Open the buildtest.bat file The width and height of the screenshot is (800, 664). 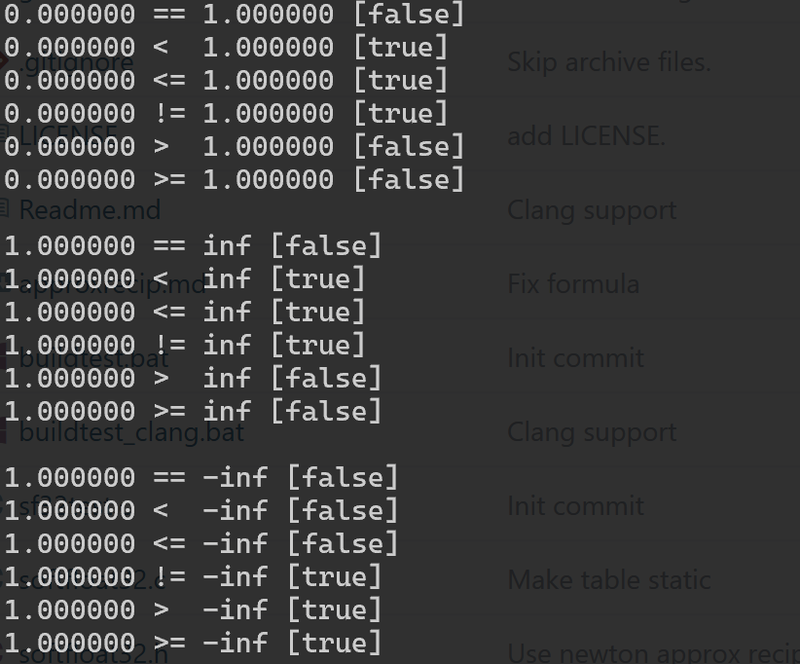tap(94, 358)
